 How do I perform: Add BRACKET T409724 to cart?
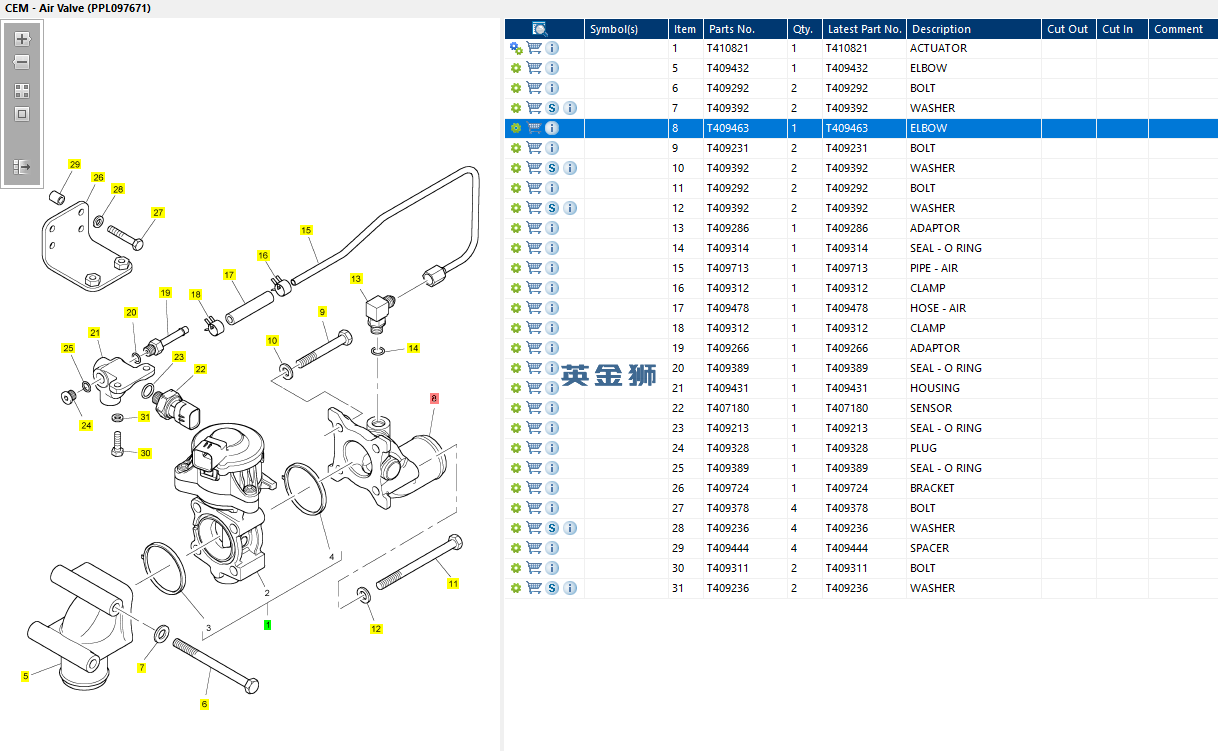point(534,488)
